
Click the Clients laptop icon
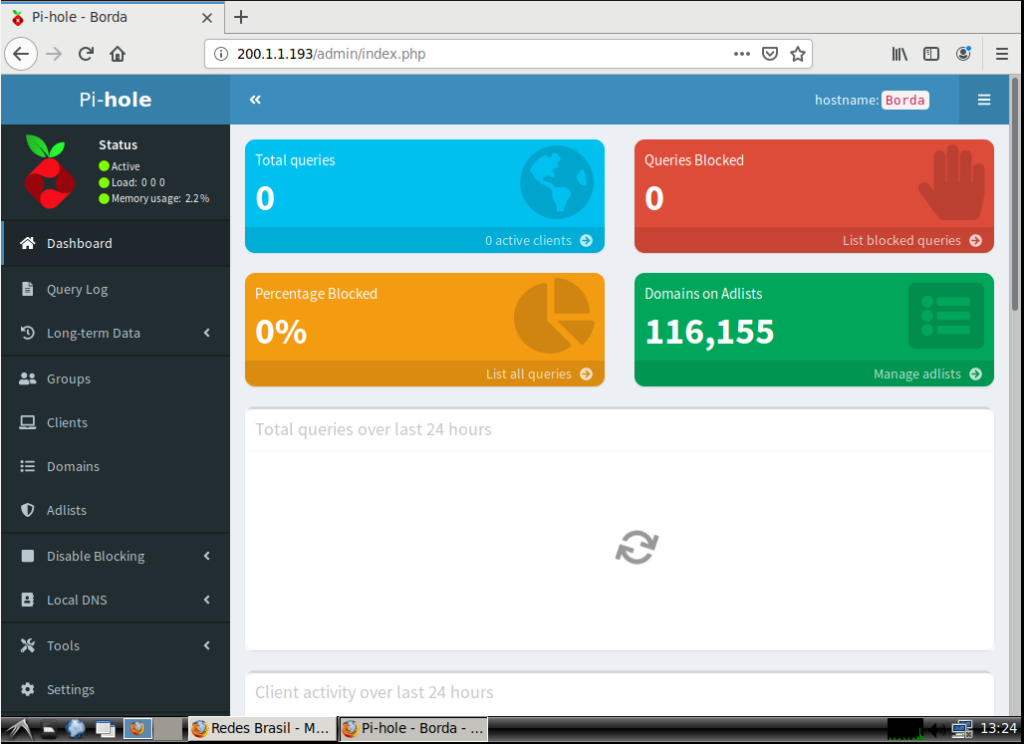(x=27, y=422)
